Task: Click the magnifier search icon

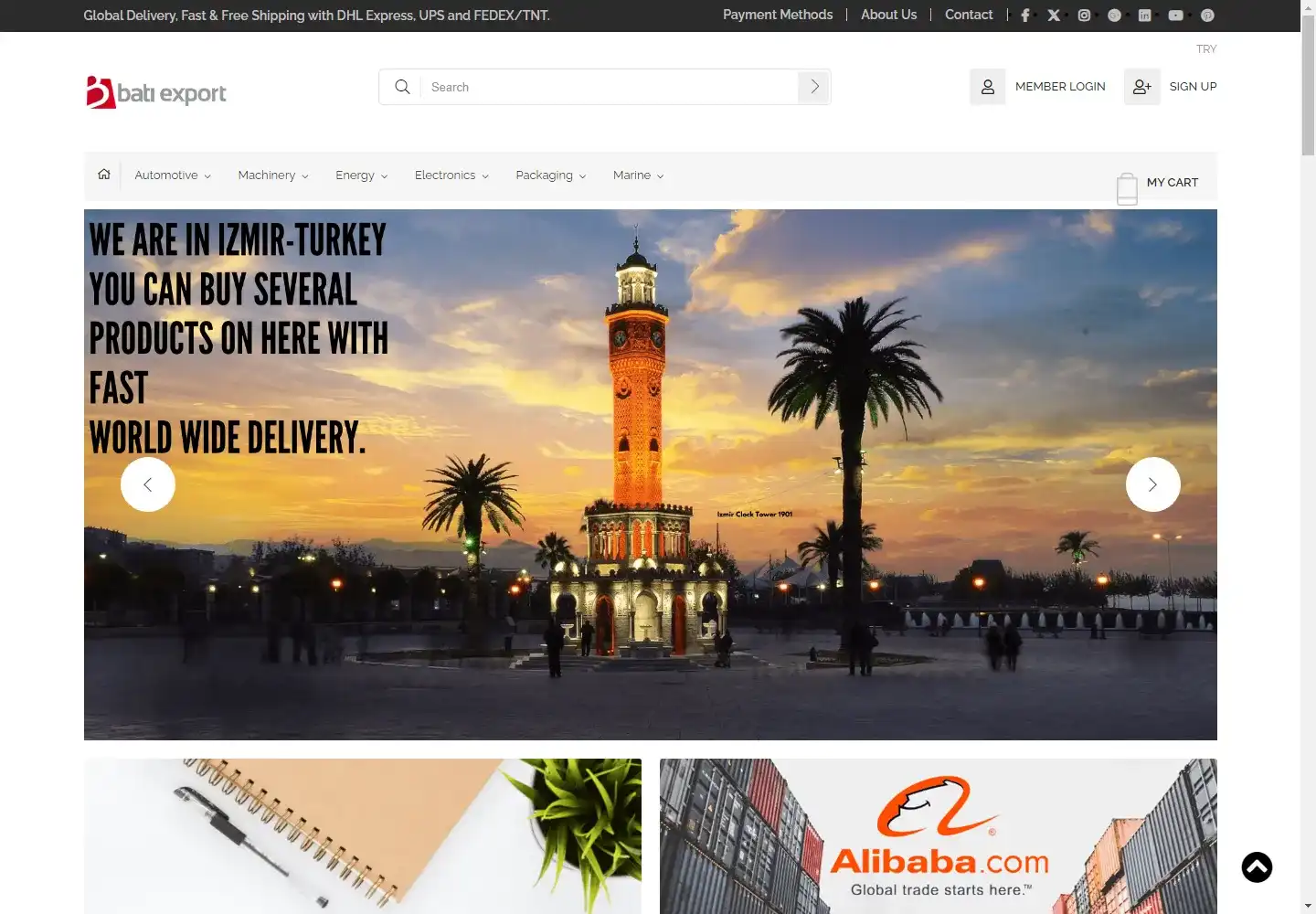Action: point(402,87)
